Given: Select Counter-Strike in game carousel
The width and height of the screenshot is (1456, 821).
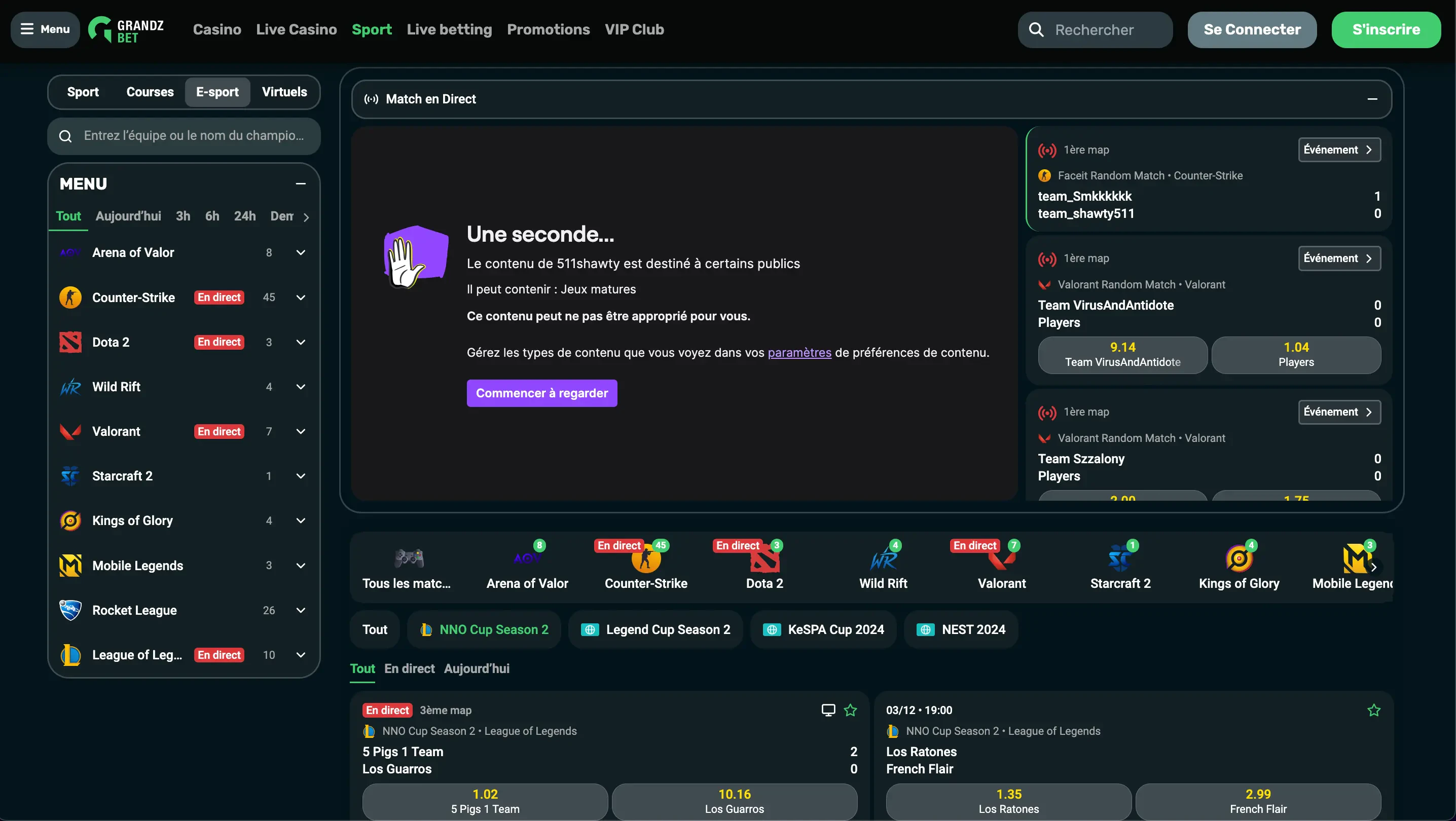Looking at the screenshot, I should pos(646,567).
